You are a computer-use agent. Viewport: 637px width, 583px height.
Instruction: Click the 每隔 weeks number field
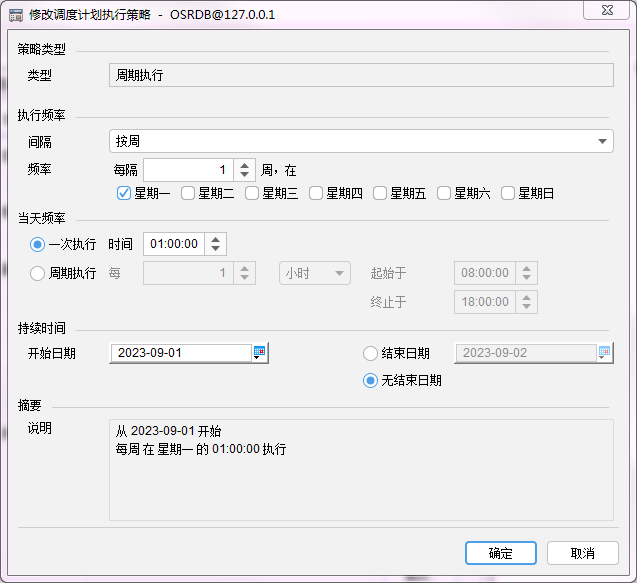(188, 170)
